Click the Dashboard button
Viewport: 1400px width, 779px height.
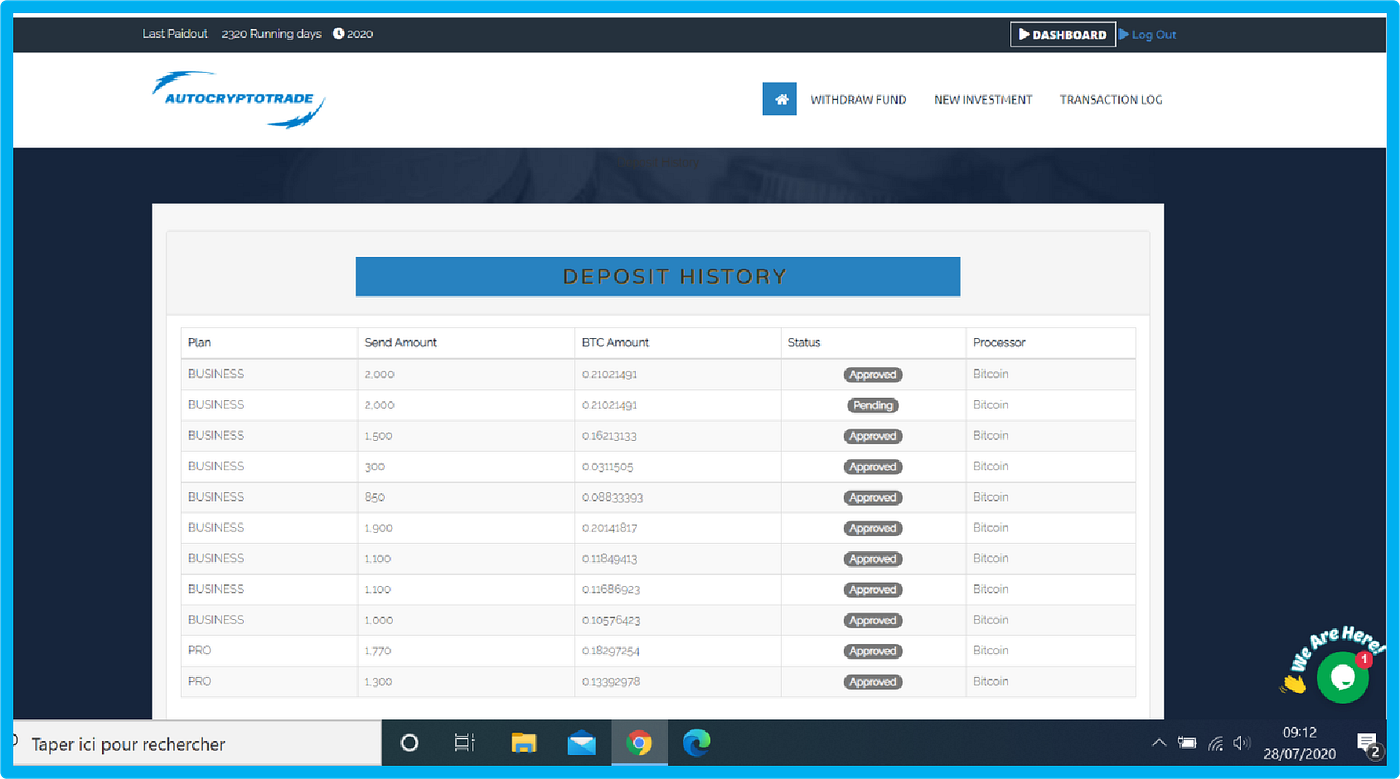coord(1063,34)
